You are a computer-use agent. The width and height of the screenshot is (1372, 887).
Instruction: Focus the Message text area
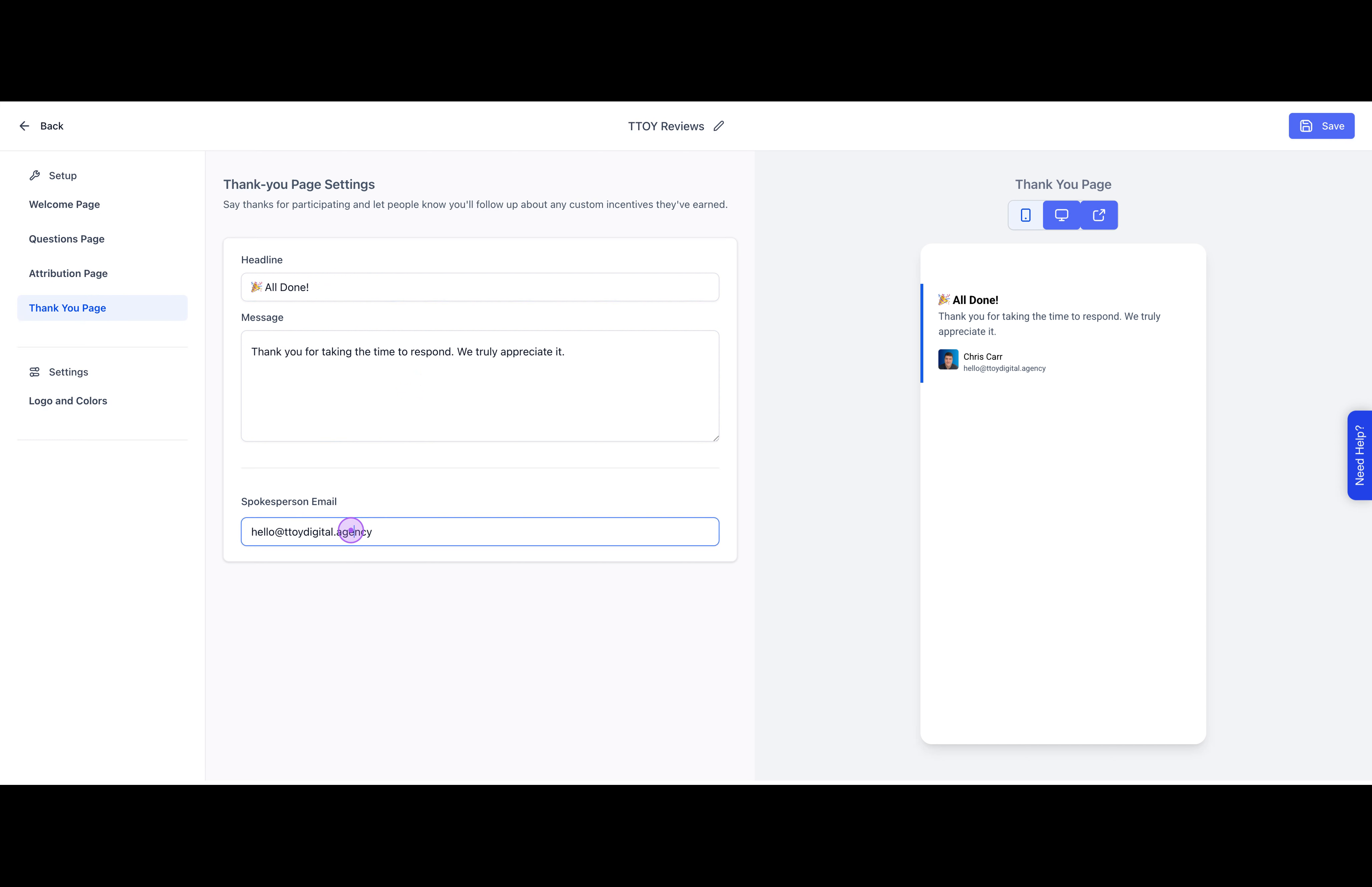tap(479, 386)
